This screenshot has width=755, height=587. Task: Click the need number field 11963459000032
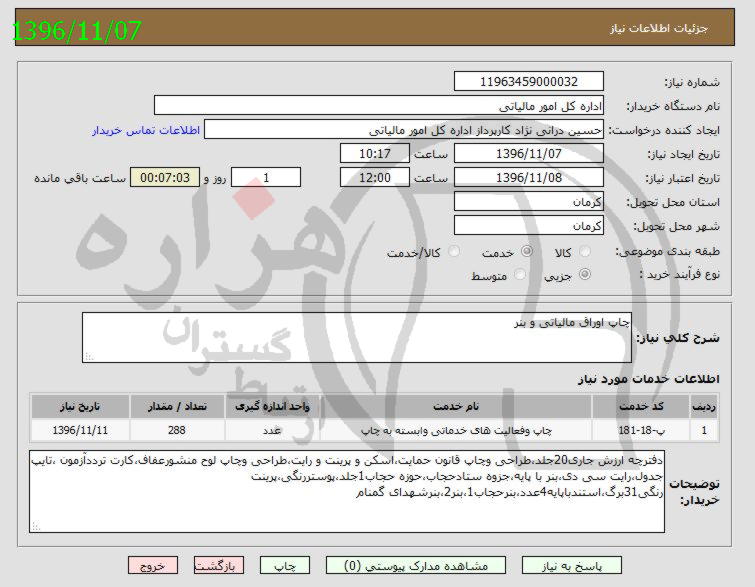(529, 81)
